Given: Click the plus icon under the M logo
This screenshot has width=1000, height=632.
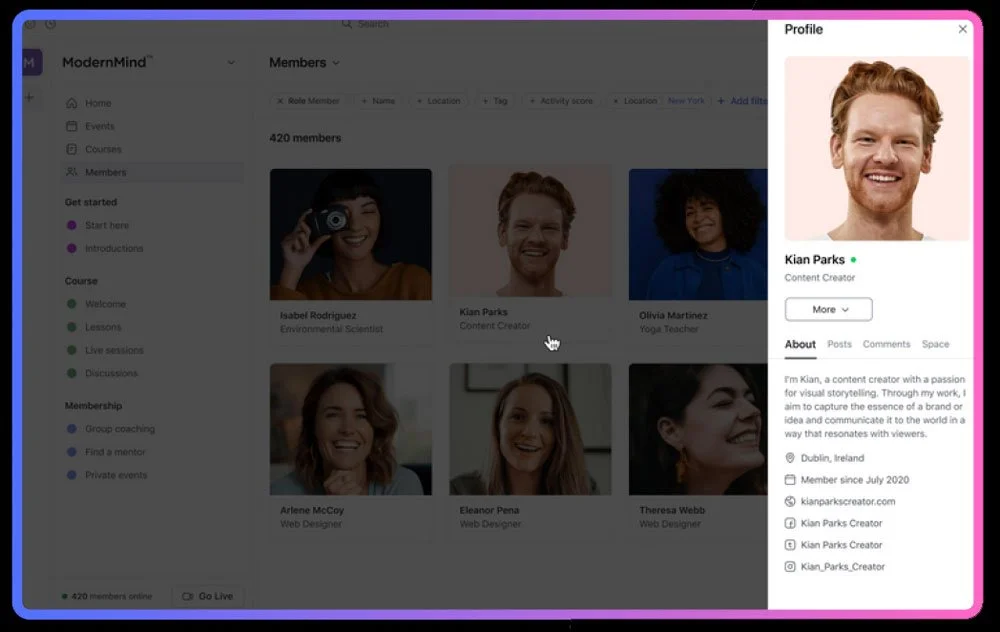Looking at the screenshot, I should point(29,98).
